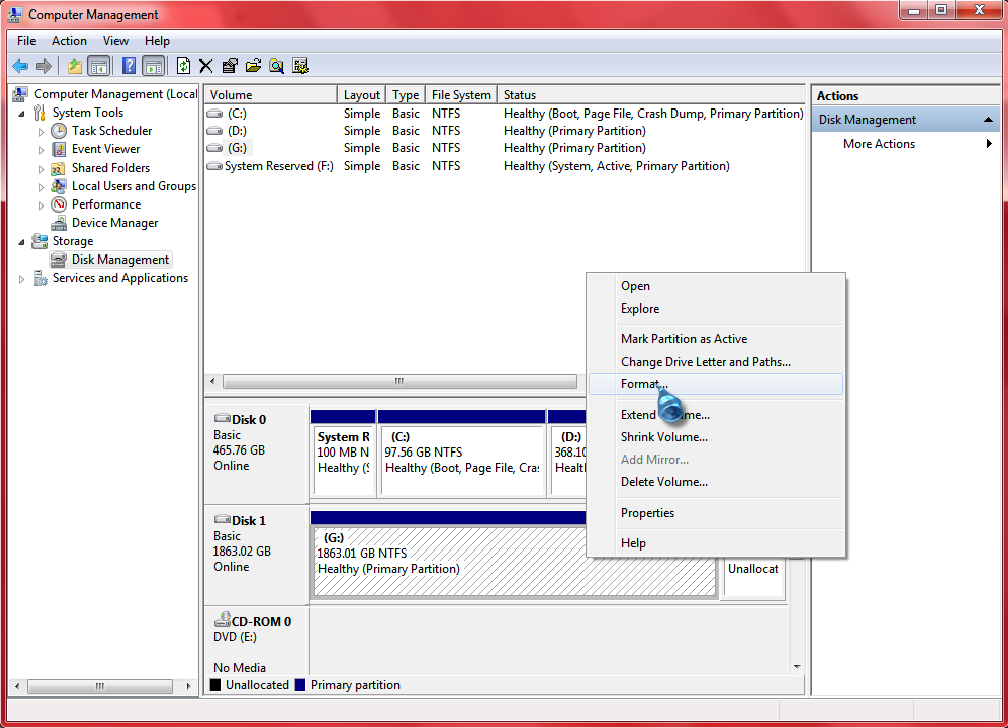
Task: Toggle Show/Hide Console Tree toolbar icon
Action: [98, 66]
